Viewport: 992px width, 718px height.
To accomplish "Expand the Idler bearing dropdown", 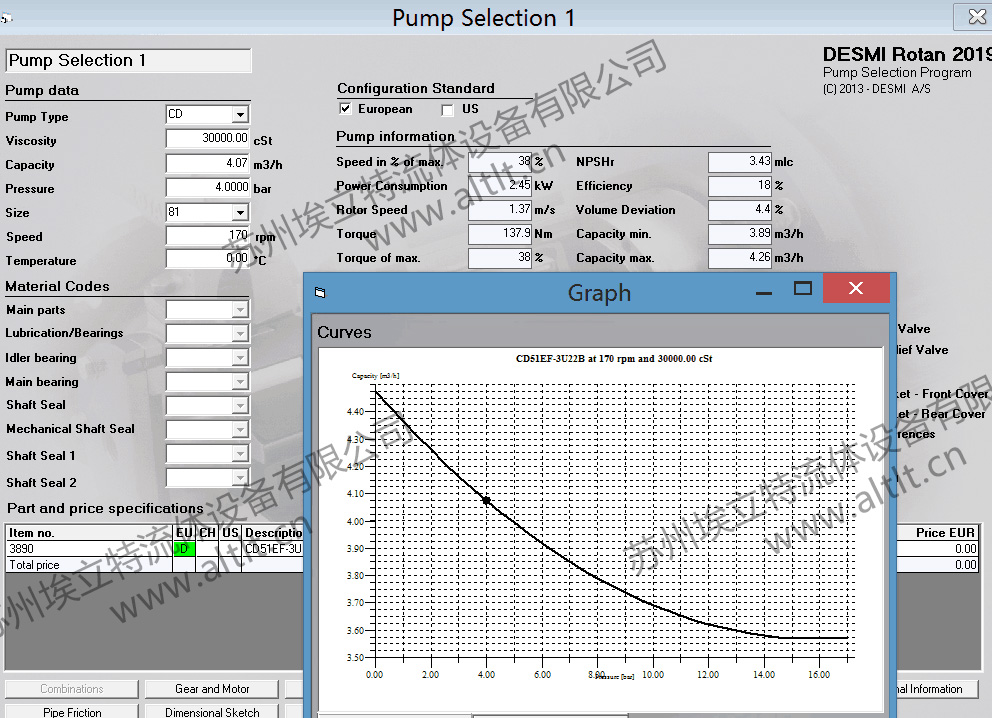I will (240, 358).
